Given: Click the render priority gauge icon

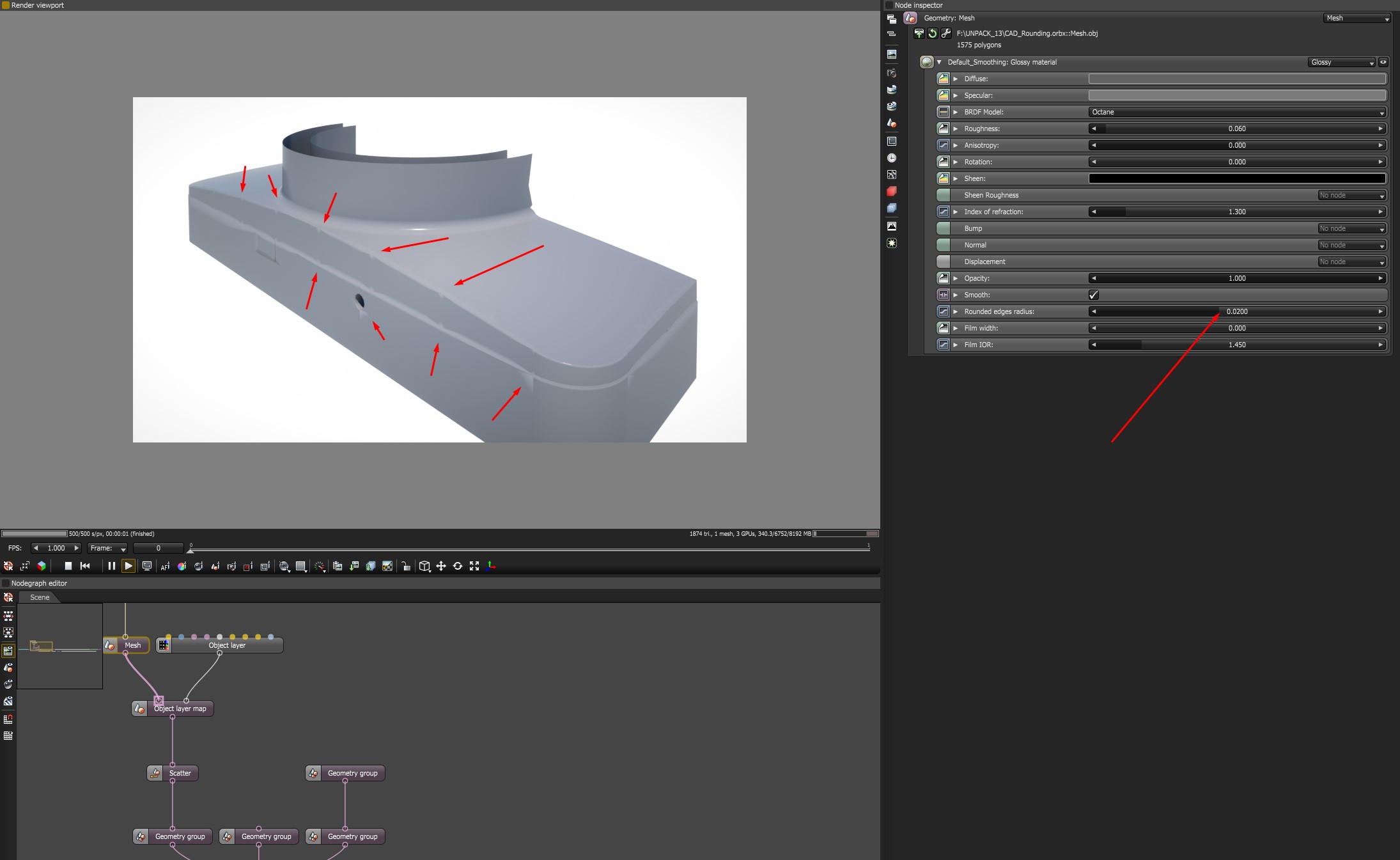Looking at the screenshot, I should click(320, 566).
